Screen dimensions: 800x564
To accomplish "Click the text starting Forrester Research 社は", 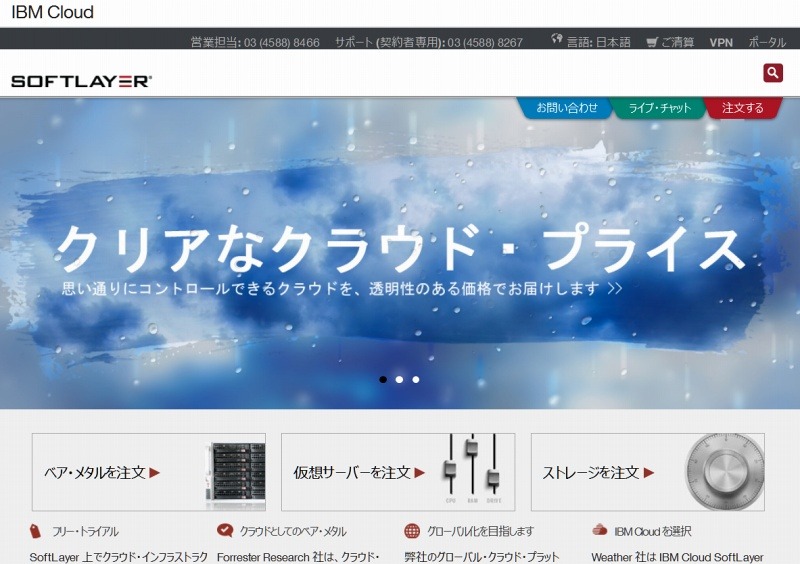I will [x=298, y=557].
